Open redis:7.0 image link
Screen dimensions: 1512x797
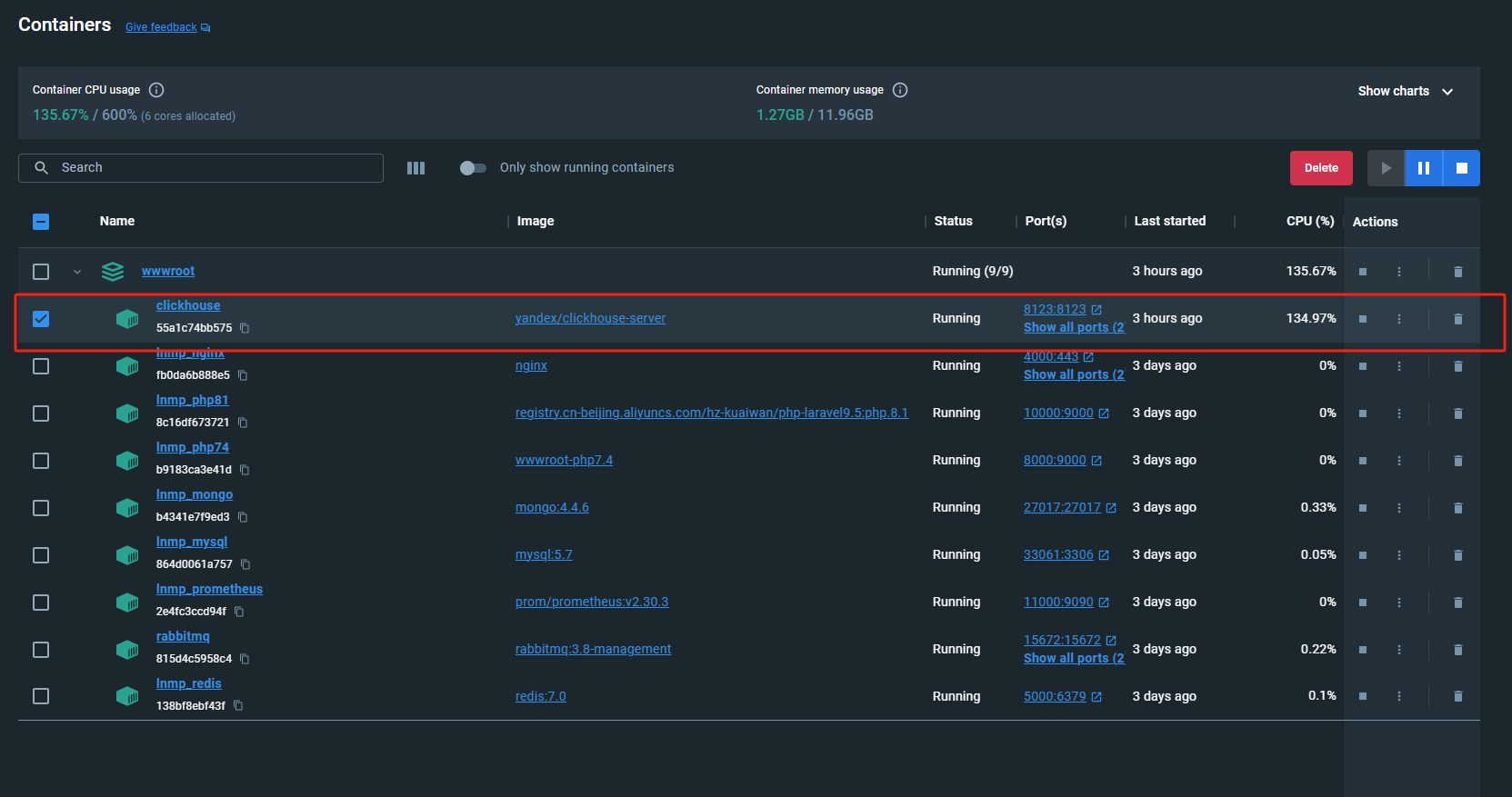[x=540, y=697]
